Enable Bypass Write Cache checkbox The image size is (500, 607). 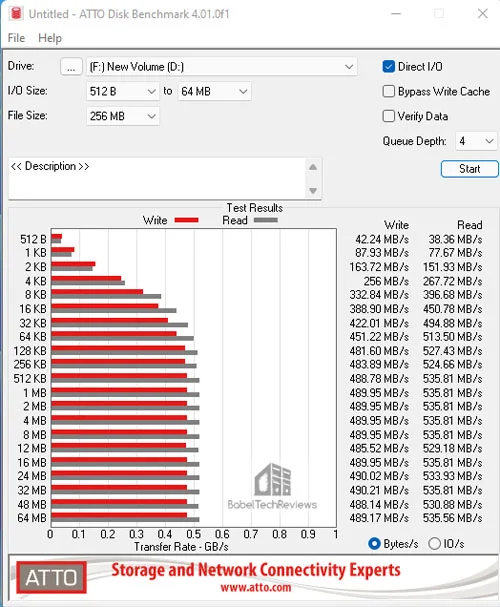pos(388,91)
